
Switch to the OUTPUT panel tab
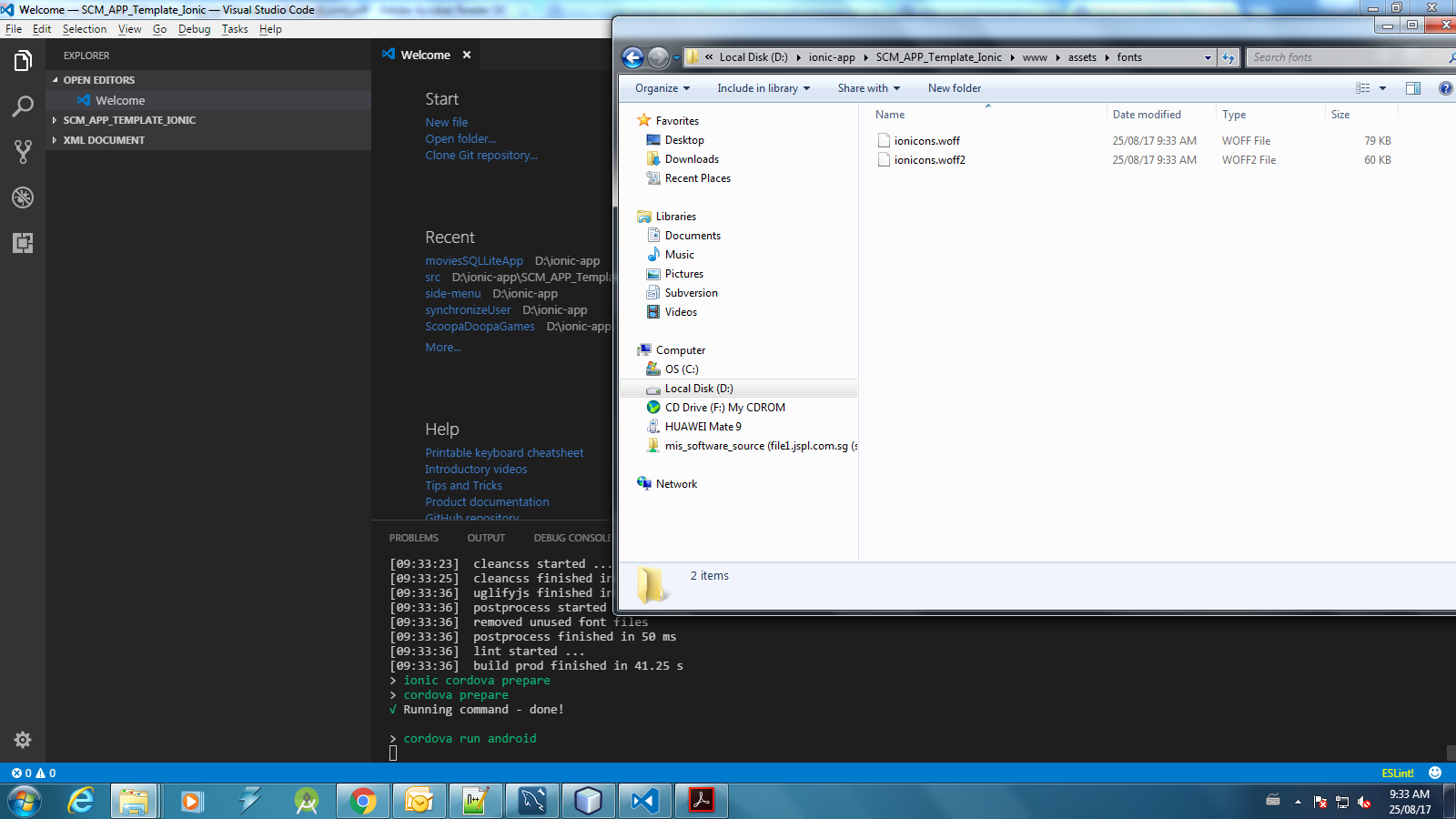click(x=486, y=538)
